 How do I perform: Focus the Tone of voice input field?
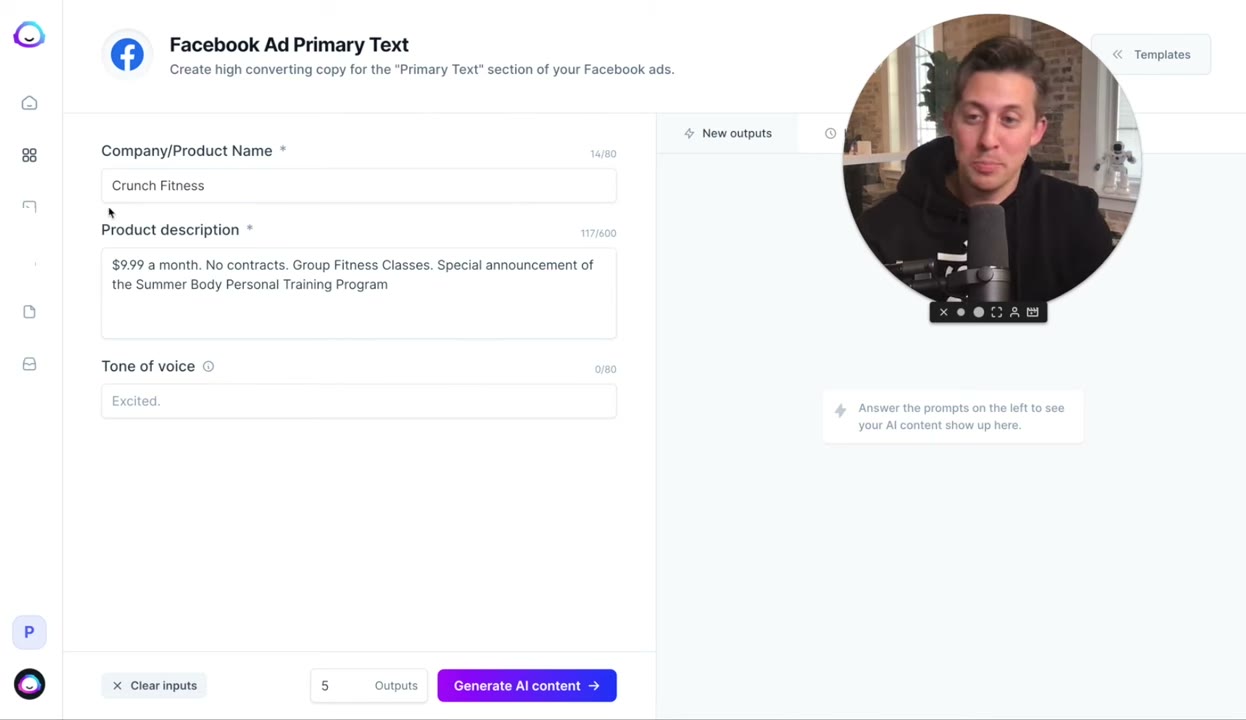pyautogui.click(x=359, y=401)
